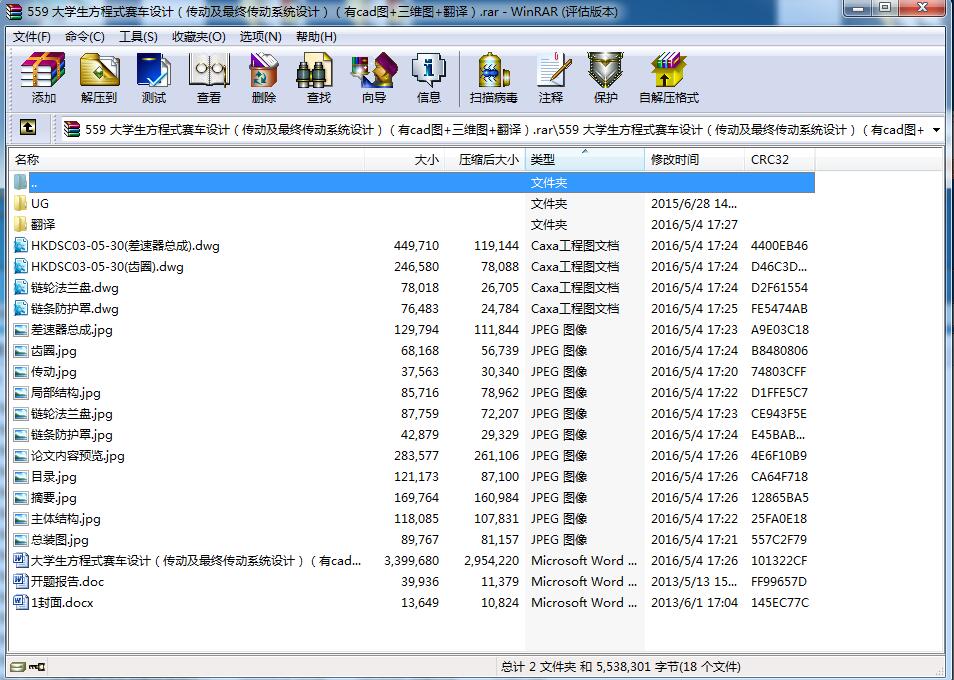
Task: Click the 自解压格式 (SFX) toolbar icon
Action: (669, 78)
